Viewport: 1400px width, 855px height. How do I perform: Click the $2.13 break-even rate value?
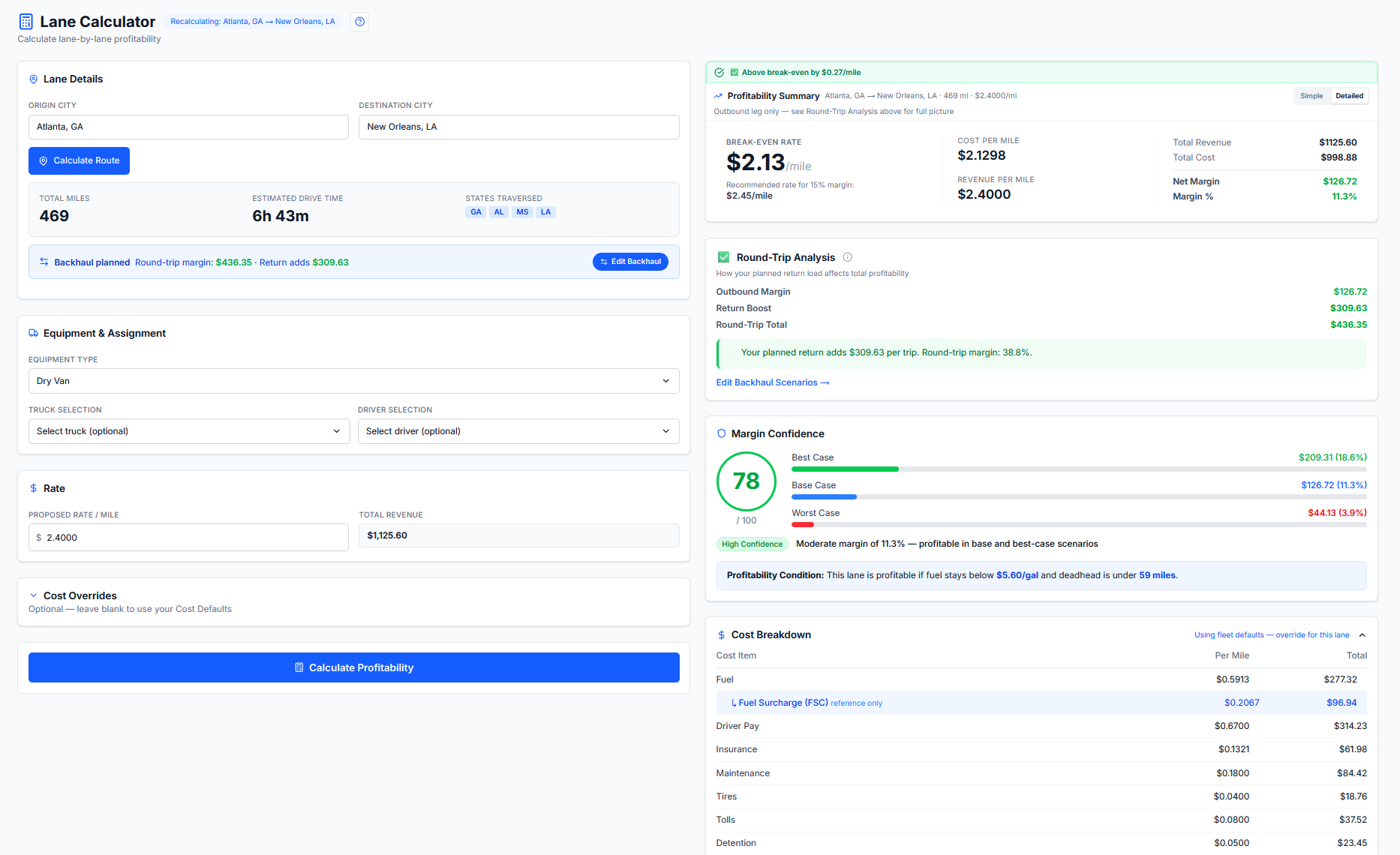click(x=756, y=162)
